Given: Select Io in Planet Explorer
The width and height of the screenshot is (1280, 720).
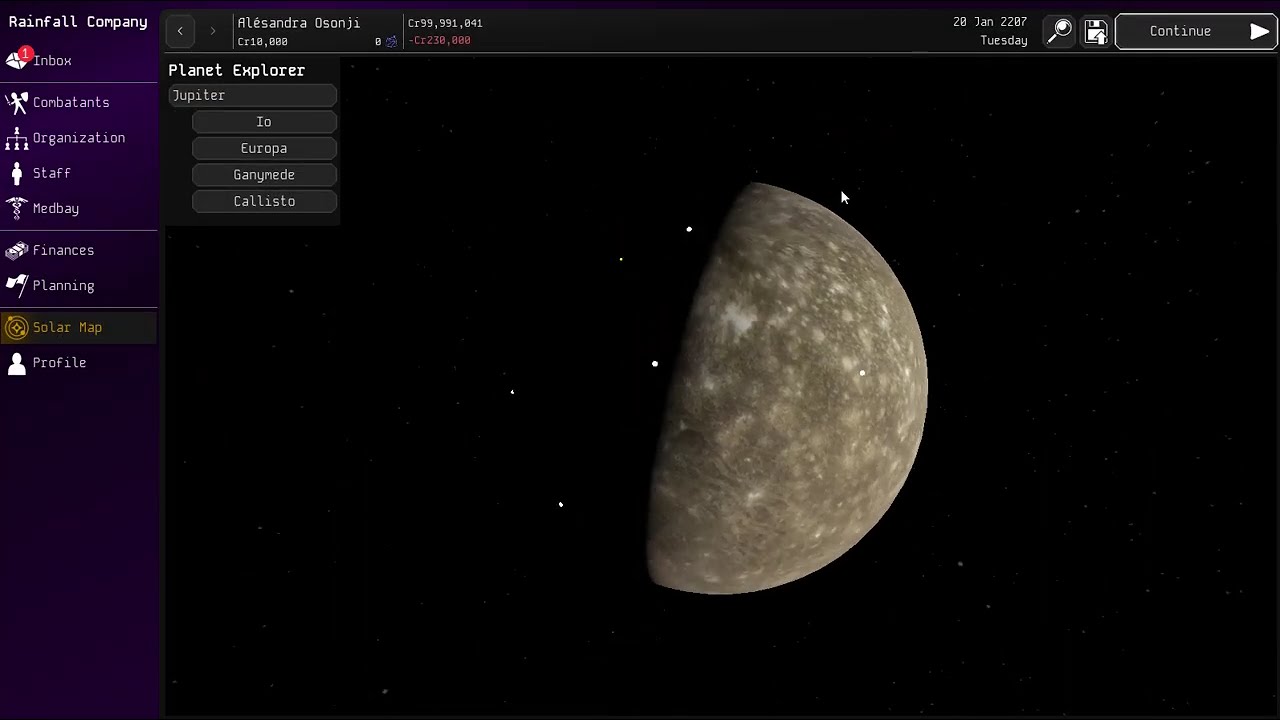Looking at the screenshot, I should [x=264, y=122].
